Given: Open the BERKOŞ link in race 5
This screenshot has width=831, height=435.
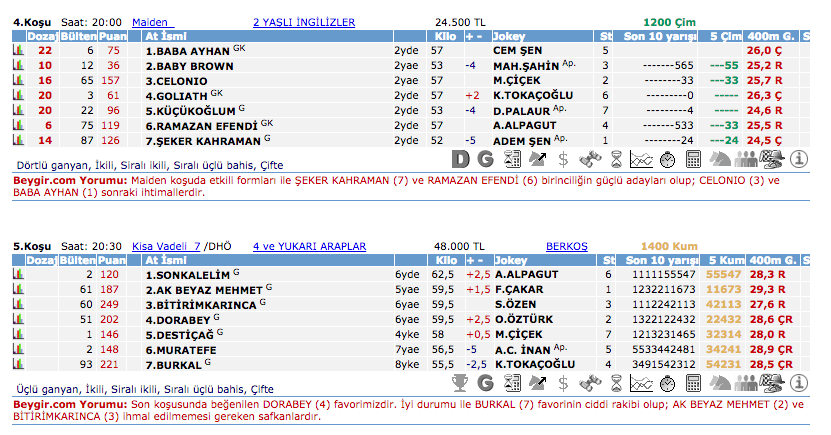Looking at the screenshot, I should (566, 245).
